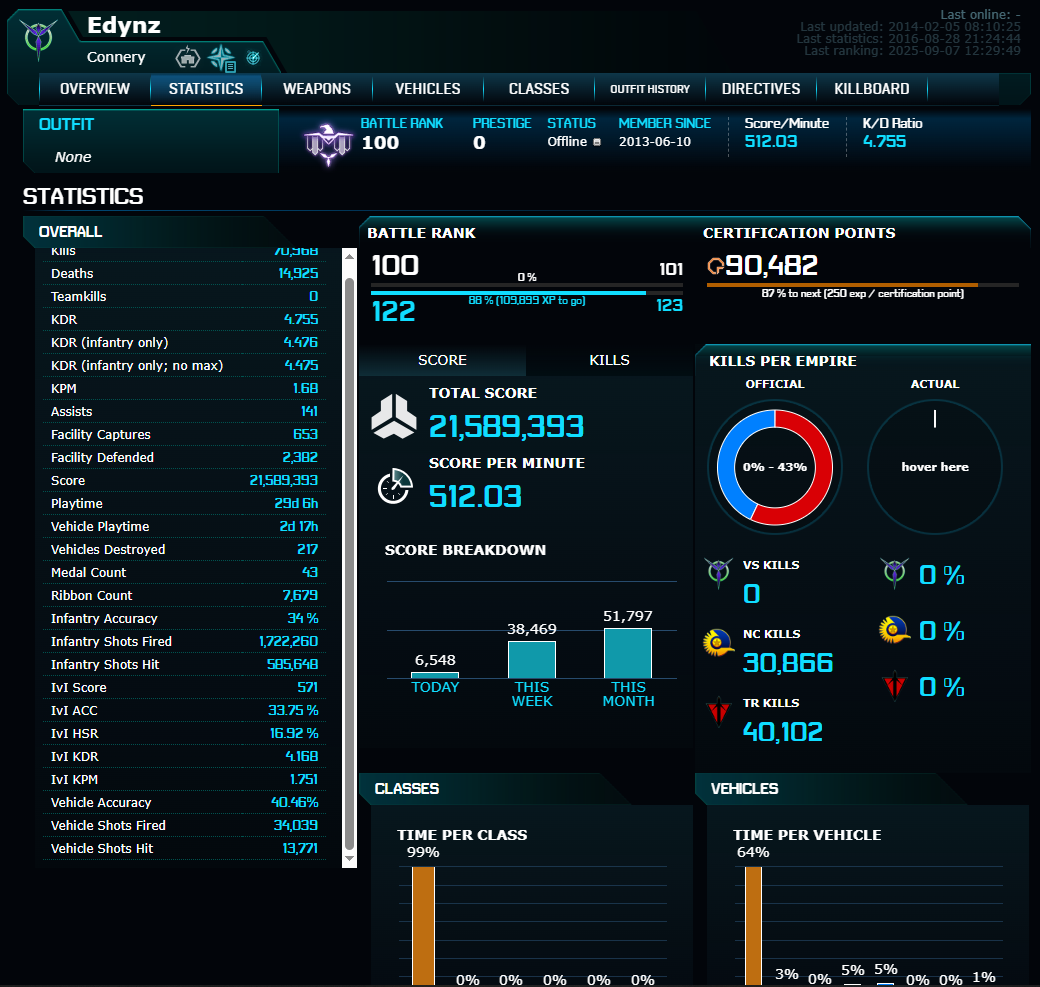Image resolution: width=1040 pixels, height=987 pixels.
Task: Click the TR icon in the actual percentage column
Action: click(894, 685)
